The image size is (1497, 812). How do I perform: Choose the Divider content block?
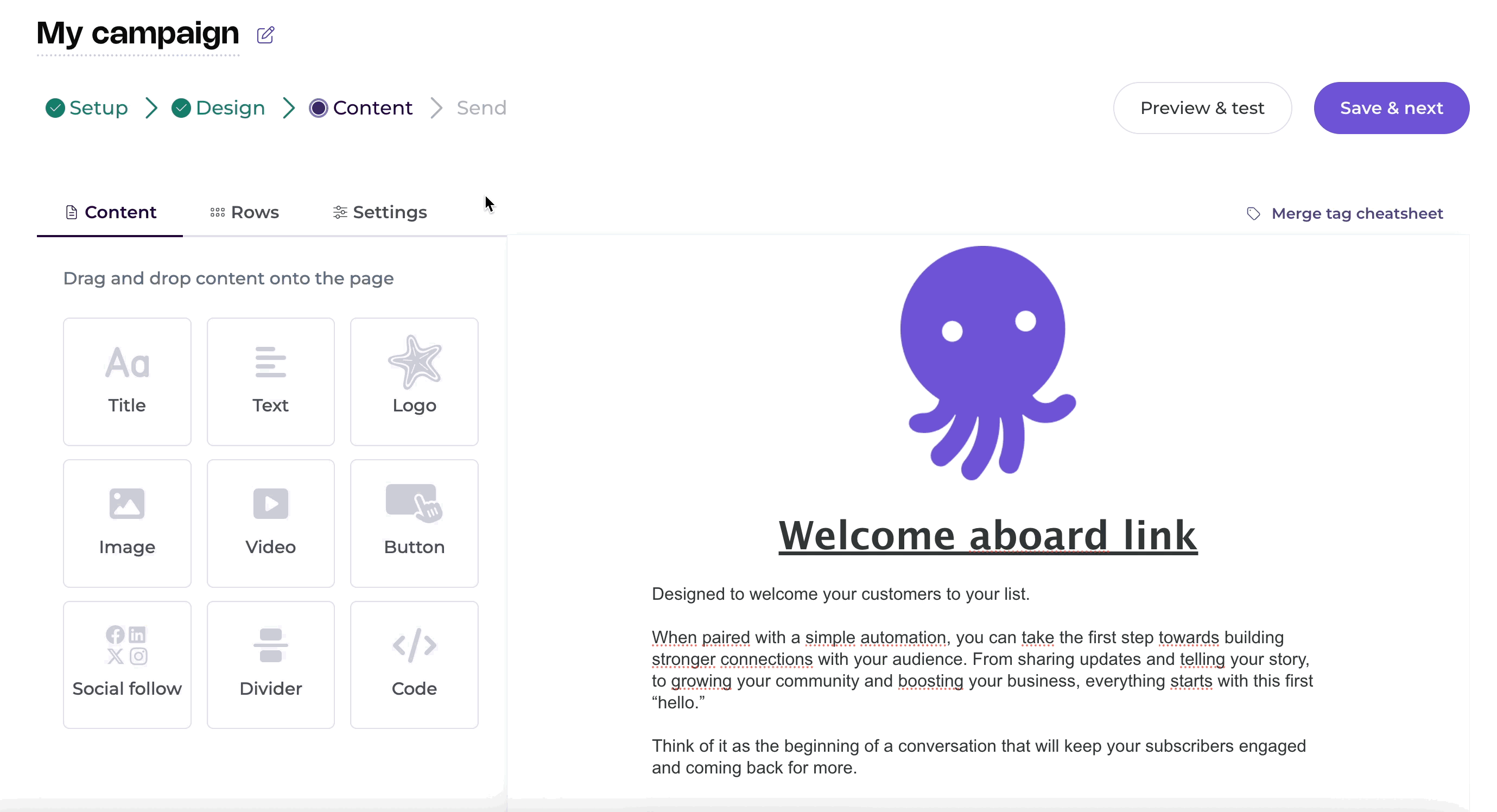click(270, 664)
